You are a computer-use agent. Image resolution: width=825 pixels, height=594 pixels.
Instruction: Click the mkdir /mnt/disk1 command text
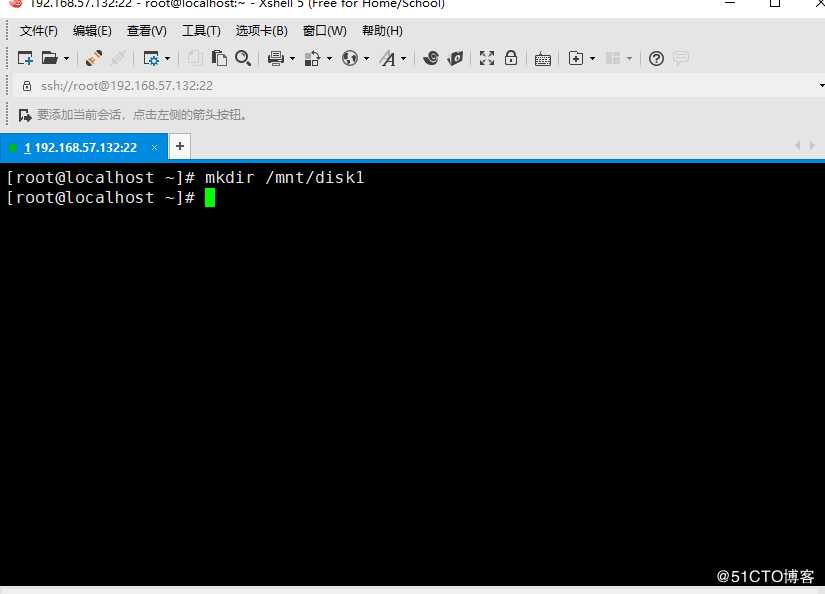[285, 178]
